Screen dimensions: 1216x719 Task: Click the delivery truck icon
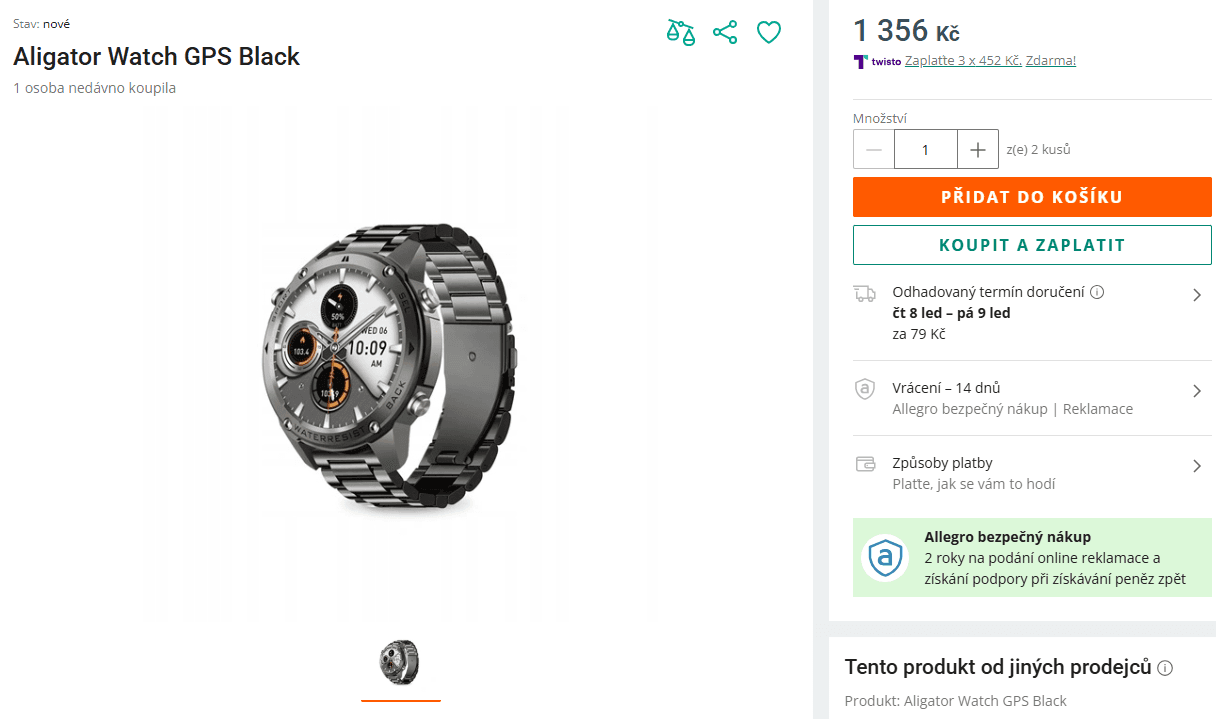864,292
